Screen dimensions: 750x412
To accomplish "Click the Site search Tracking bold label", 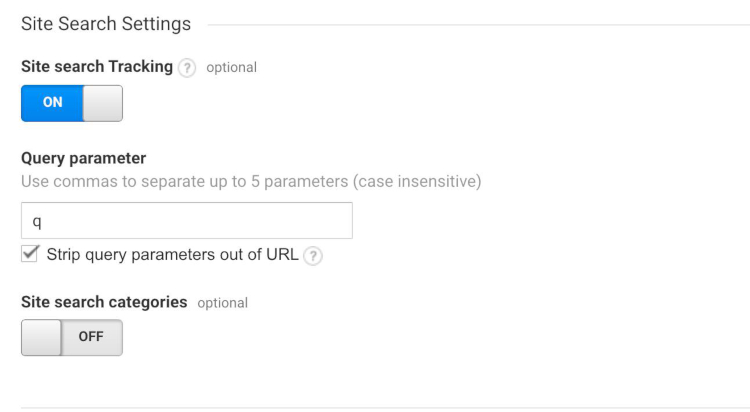I will pyautogui.click(x=95, y=67).
